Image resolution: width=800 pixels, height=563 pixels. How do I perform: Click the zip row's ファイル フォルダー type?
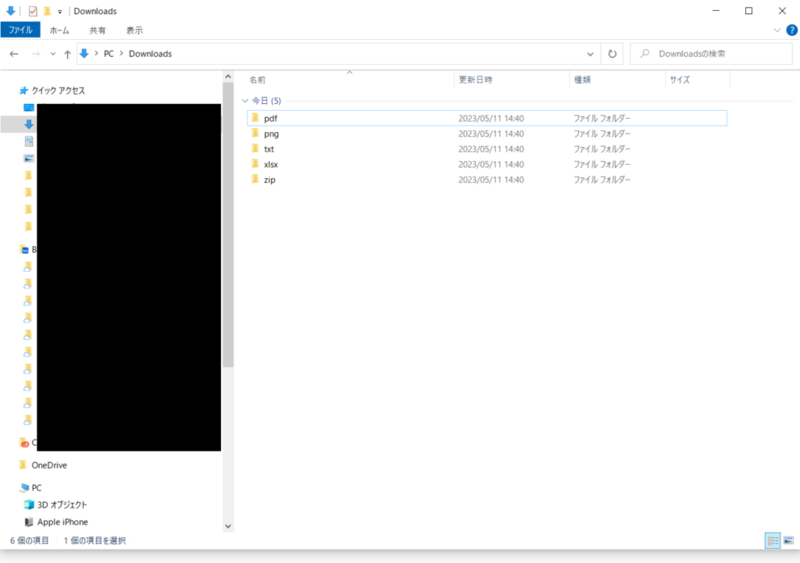[x=602, y=180]
